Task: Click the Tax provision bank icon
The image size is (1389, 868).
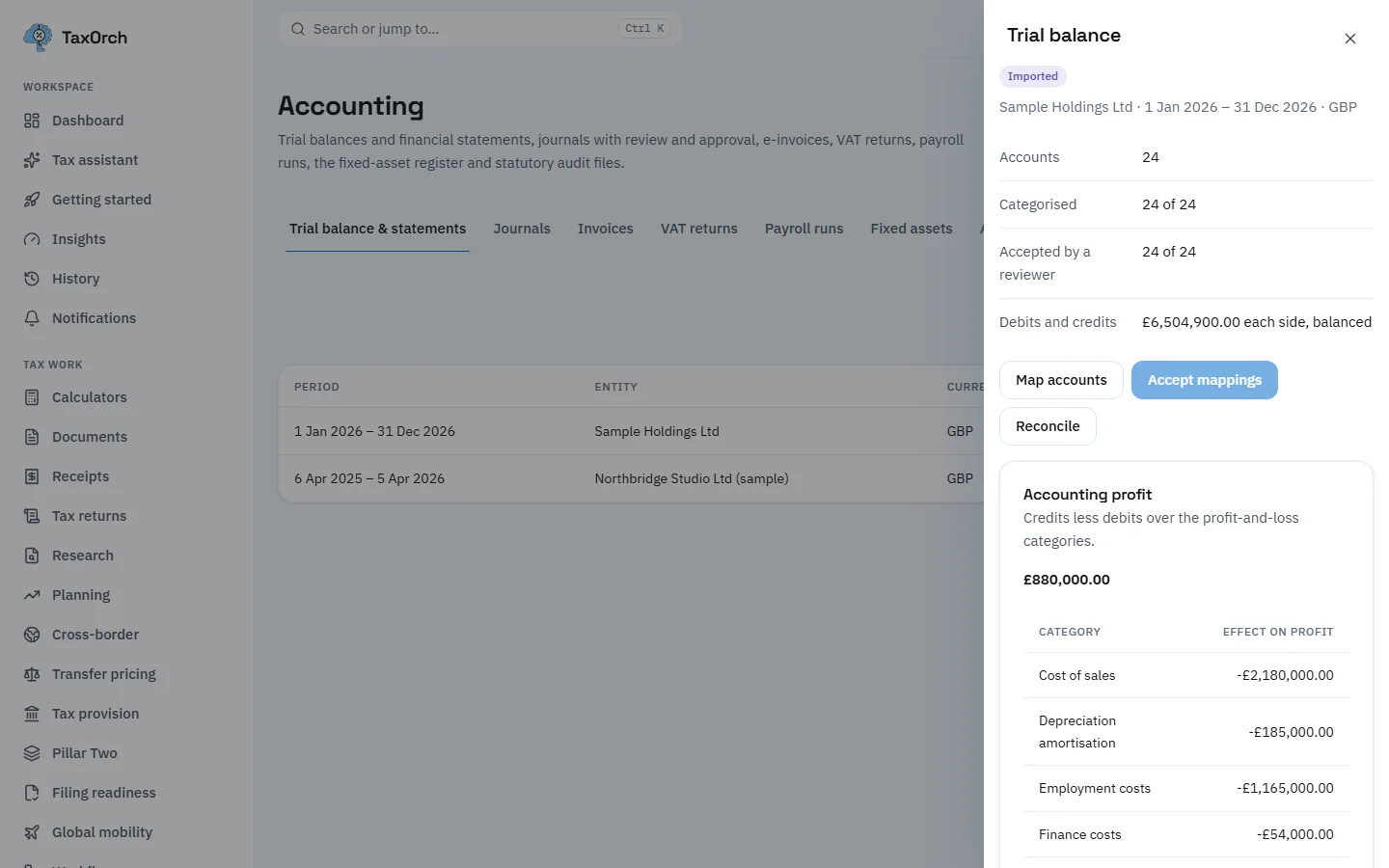Action: (32, 714)
